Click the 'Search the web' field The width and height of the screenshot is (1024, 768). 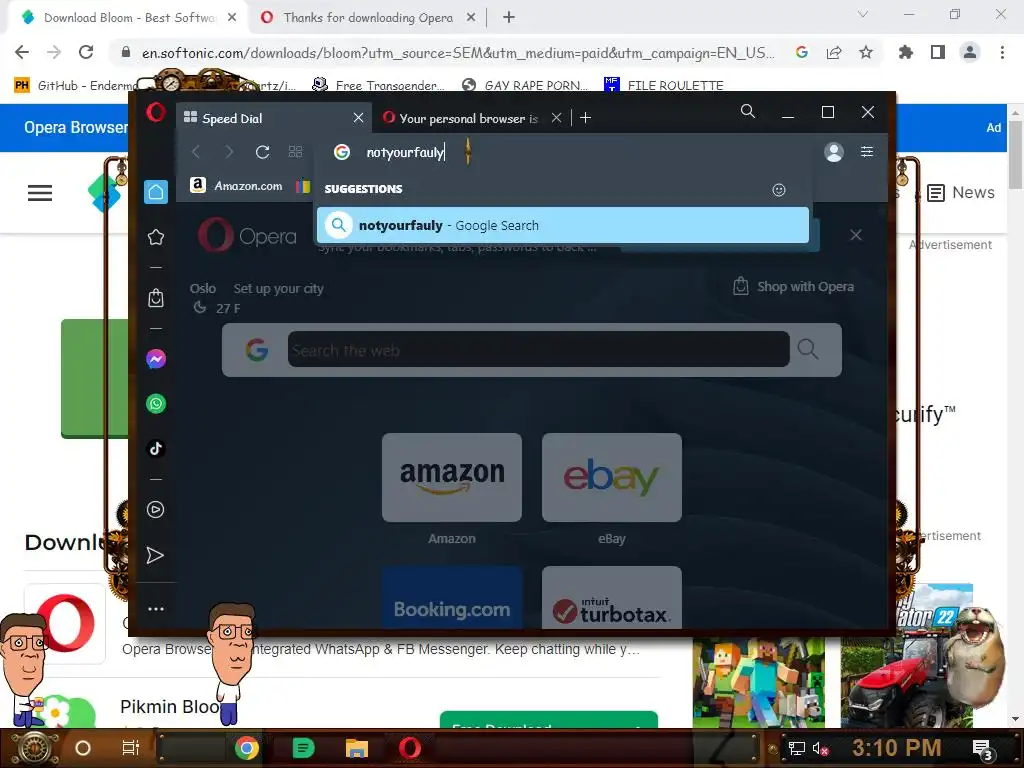click(x=538, y=349)
